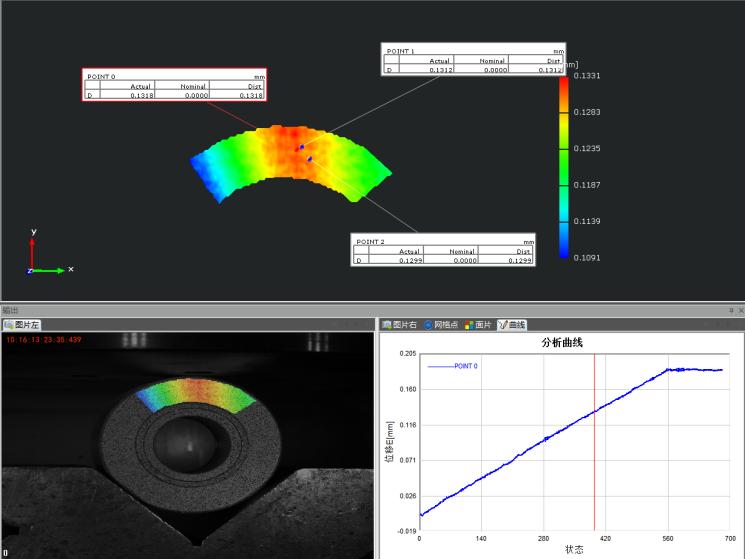The image size is (745, 559).
Task: Close the 输出 output panel
Action: click(x=740, y=311)
